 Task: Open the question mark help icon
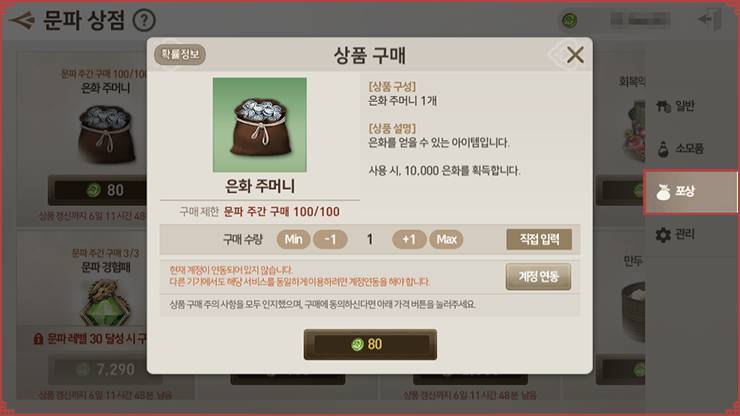(x=144, y=20)
